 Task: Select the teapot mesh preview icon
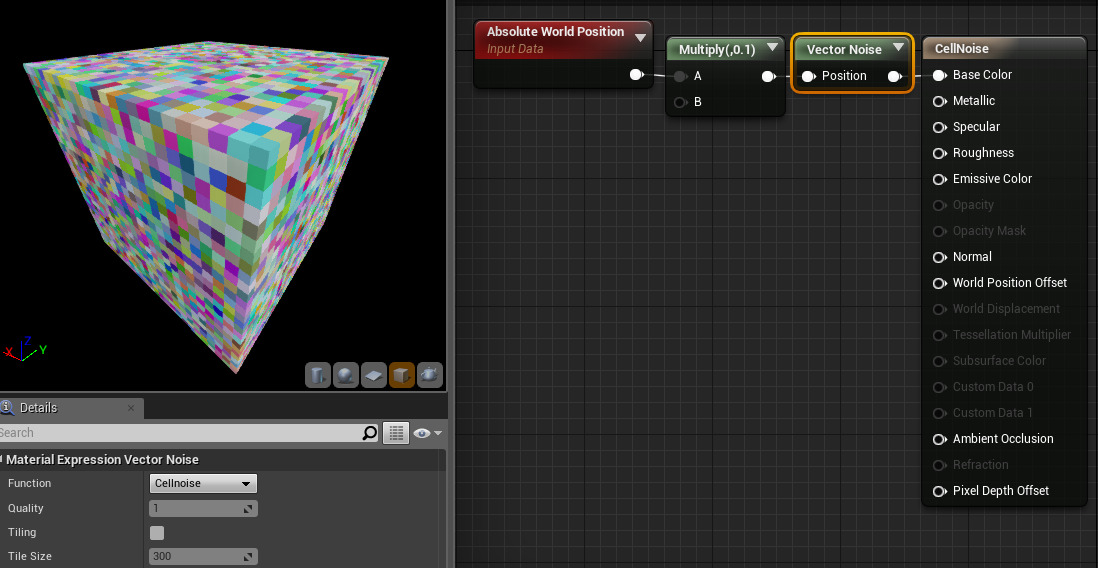click(430, 375)
